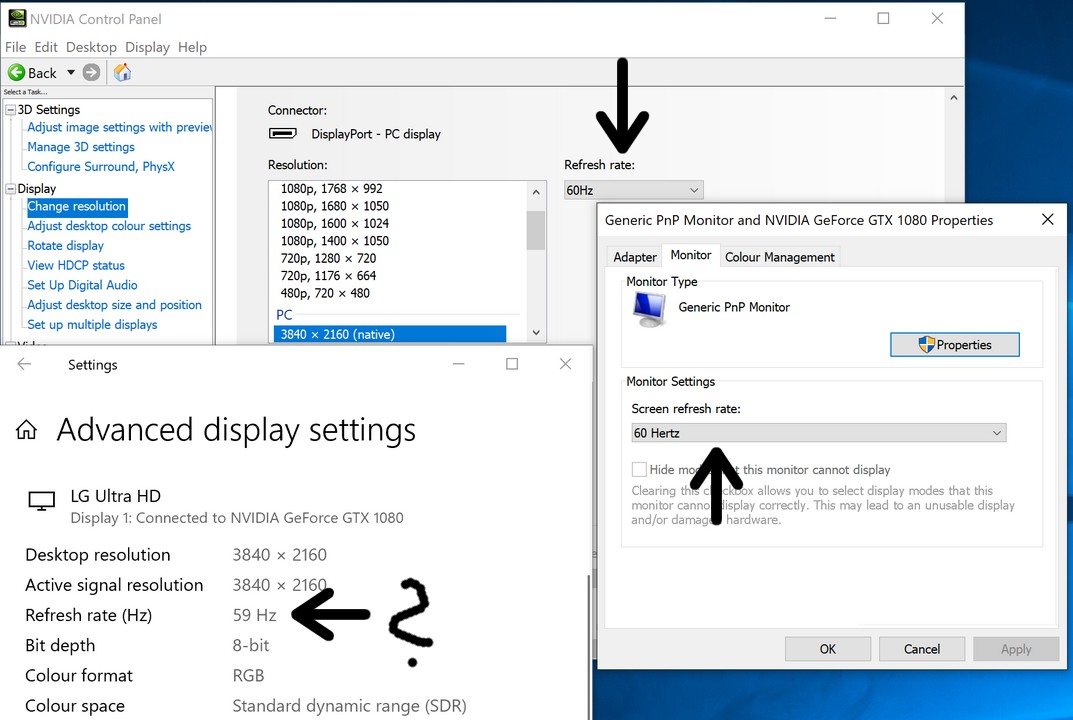The height and width of the screenshot is (720, 1073).
Task: Maximize the Settings window
Action: 512,364
